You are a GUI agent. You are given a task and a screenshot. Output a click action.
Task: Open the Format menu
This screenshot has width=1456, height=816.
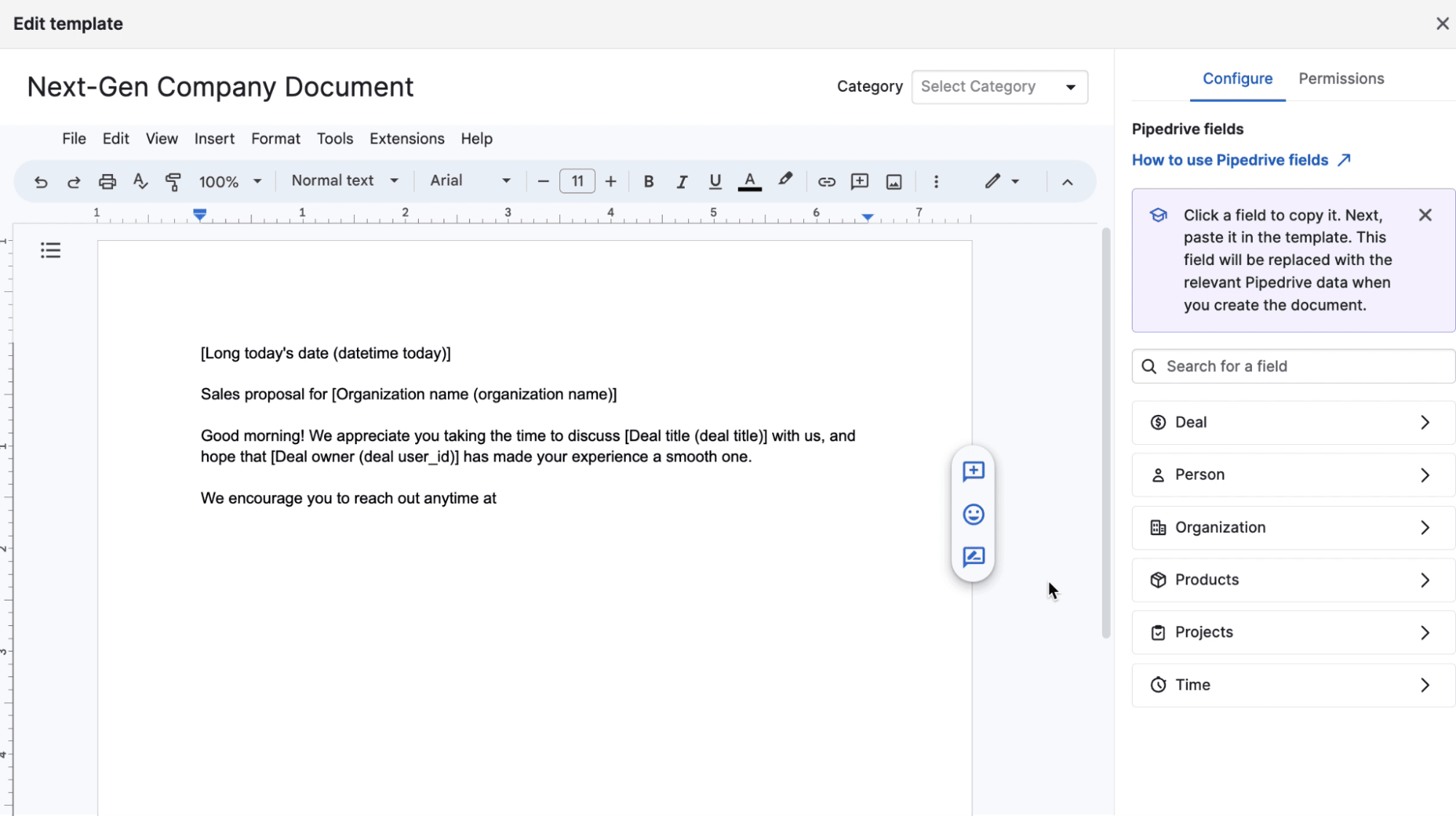pos(275,138)
